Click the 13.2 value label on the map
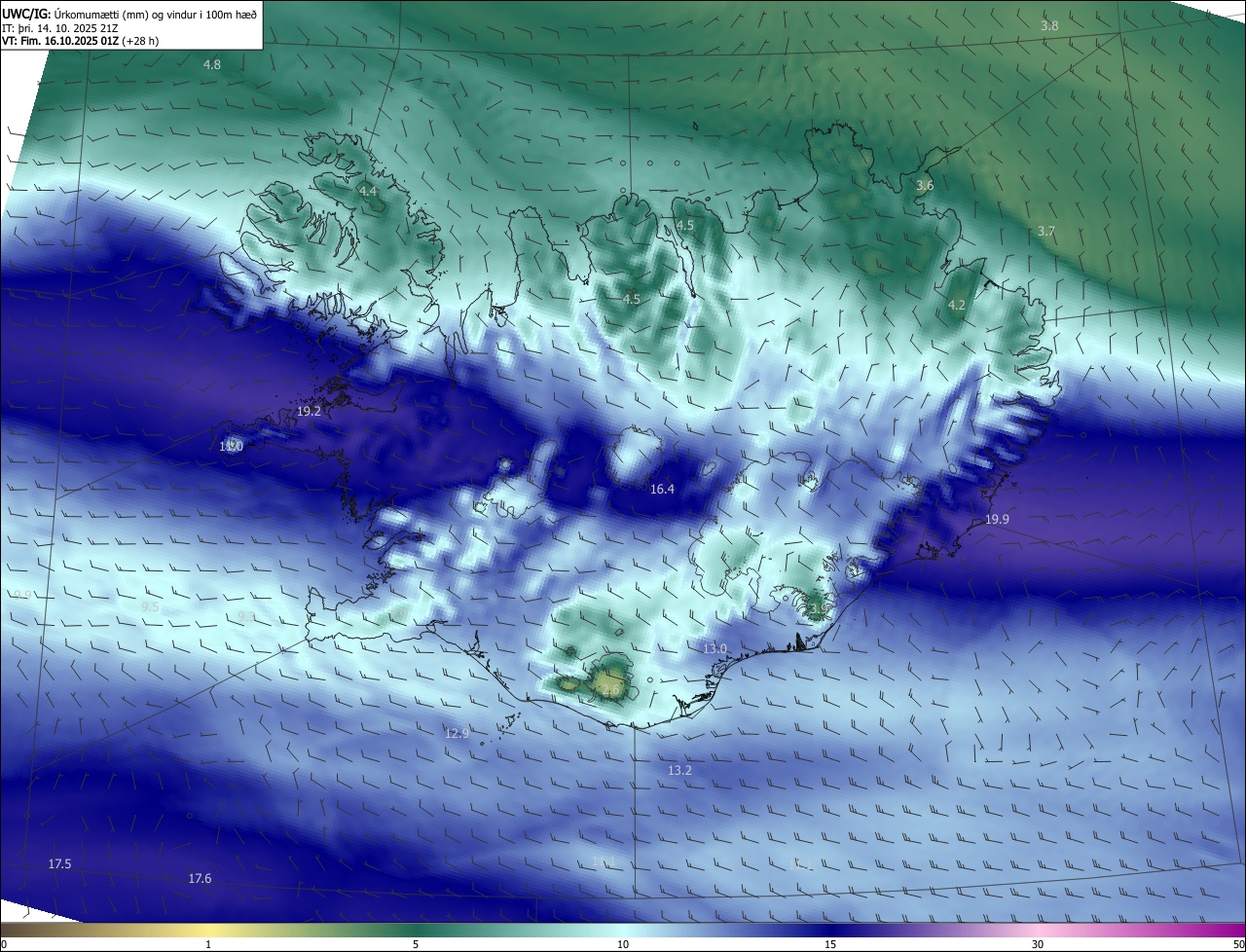Image resolution: width=1246 pixels, height=952 pixels. 679,770
